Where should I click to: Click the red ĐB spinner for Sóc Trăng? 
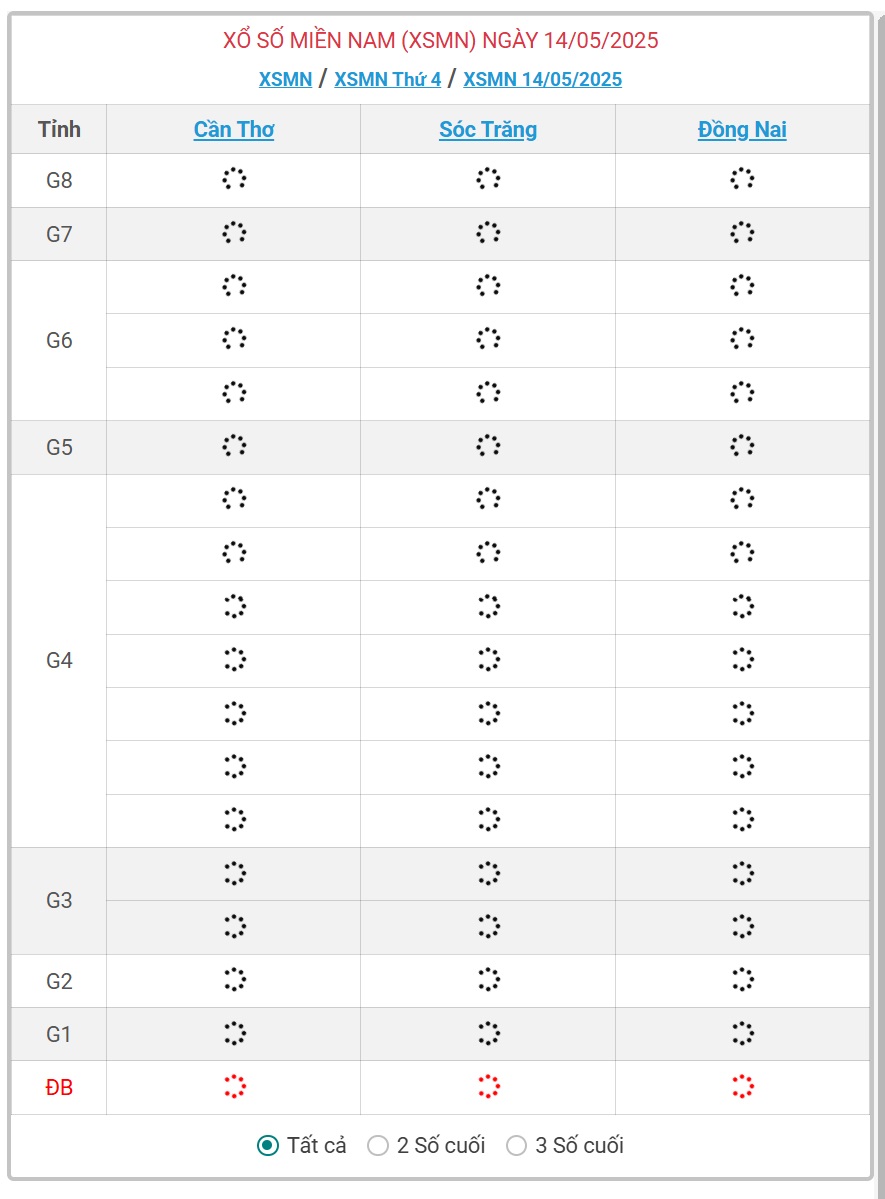click(488, 1087)
